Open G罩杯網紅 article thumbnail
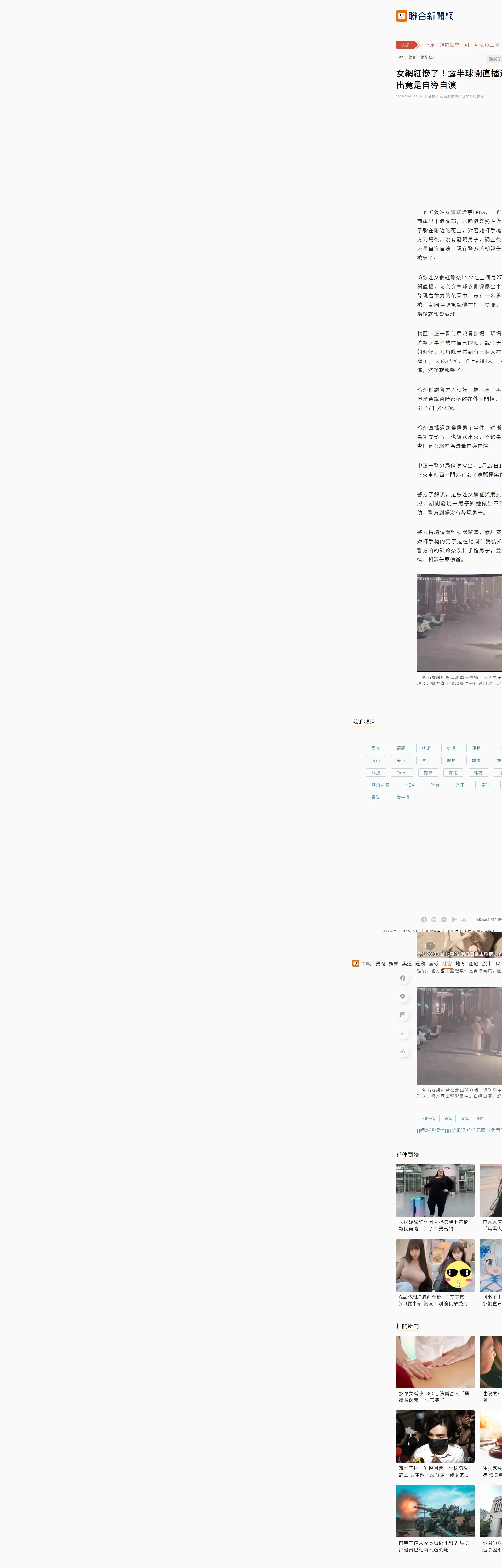The height and width of the screenshot is (1568, 502). (x=435, y=1265)
